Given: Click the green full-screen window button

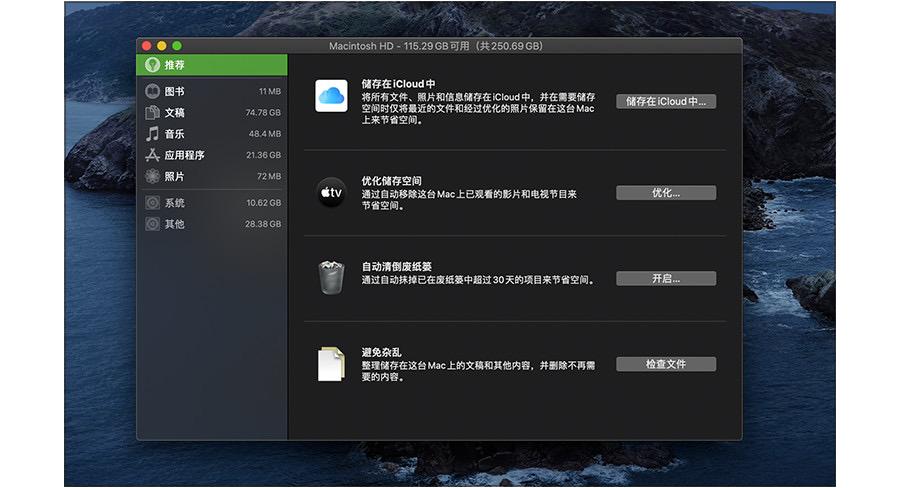Looking at the screenshot, I should coord(177,46).
